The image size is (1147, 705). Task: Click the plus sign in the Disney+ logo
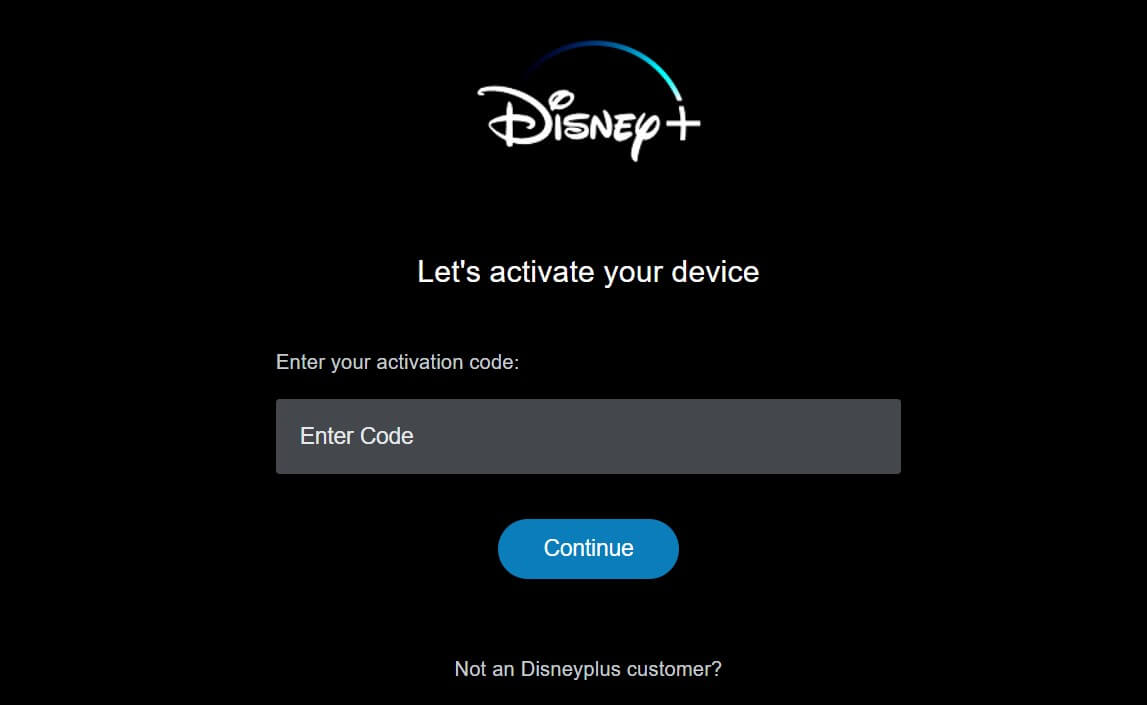[x=682, y=123]
